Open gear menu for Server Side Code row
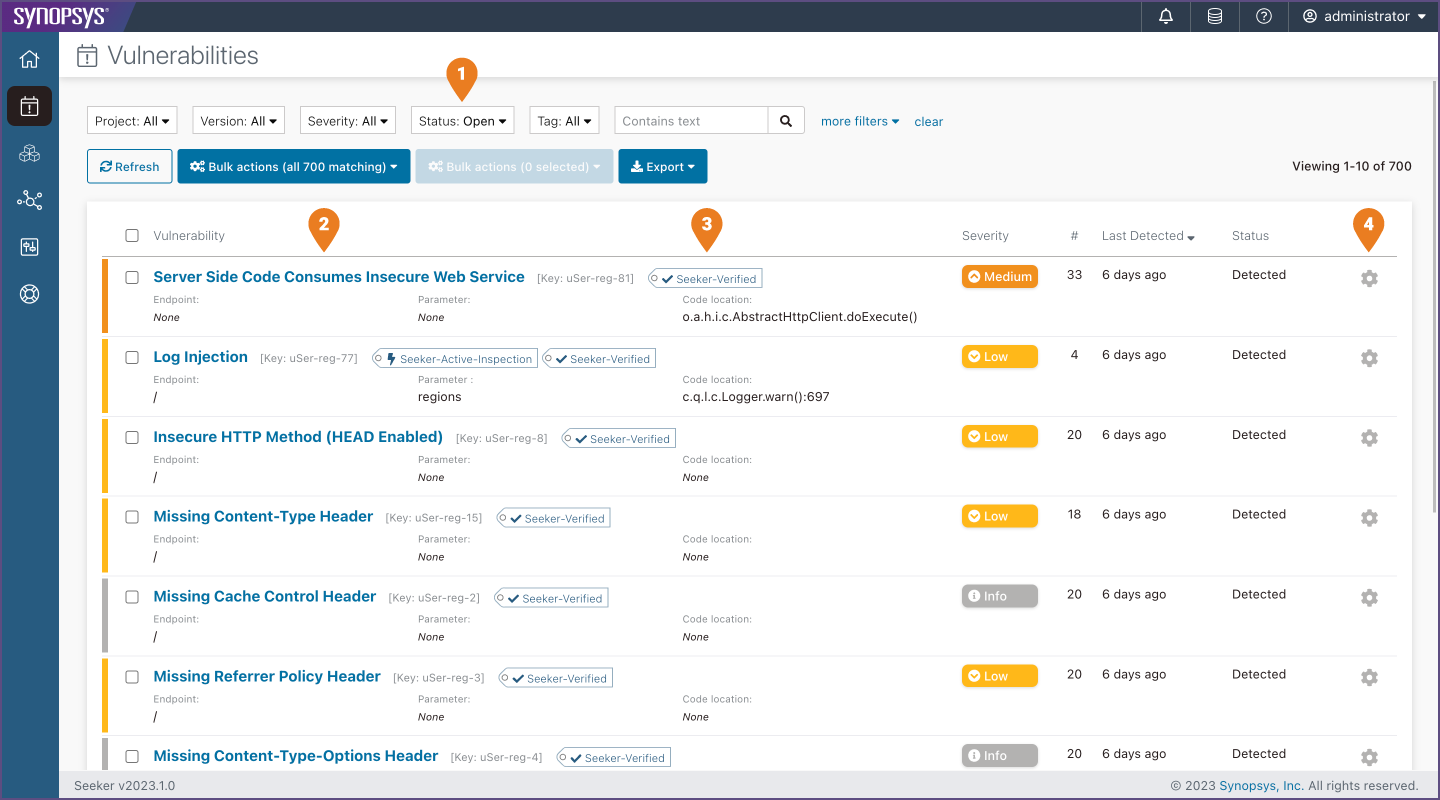The height and width of the screenshot is (800, 1440). click(1369, 278)
